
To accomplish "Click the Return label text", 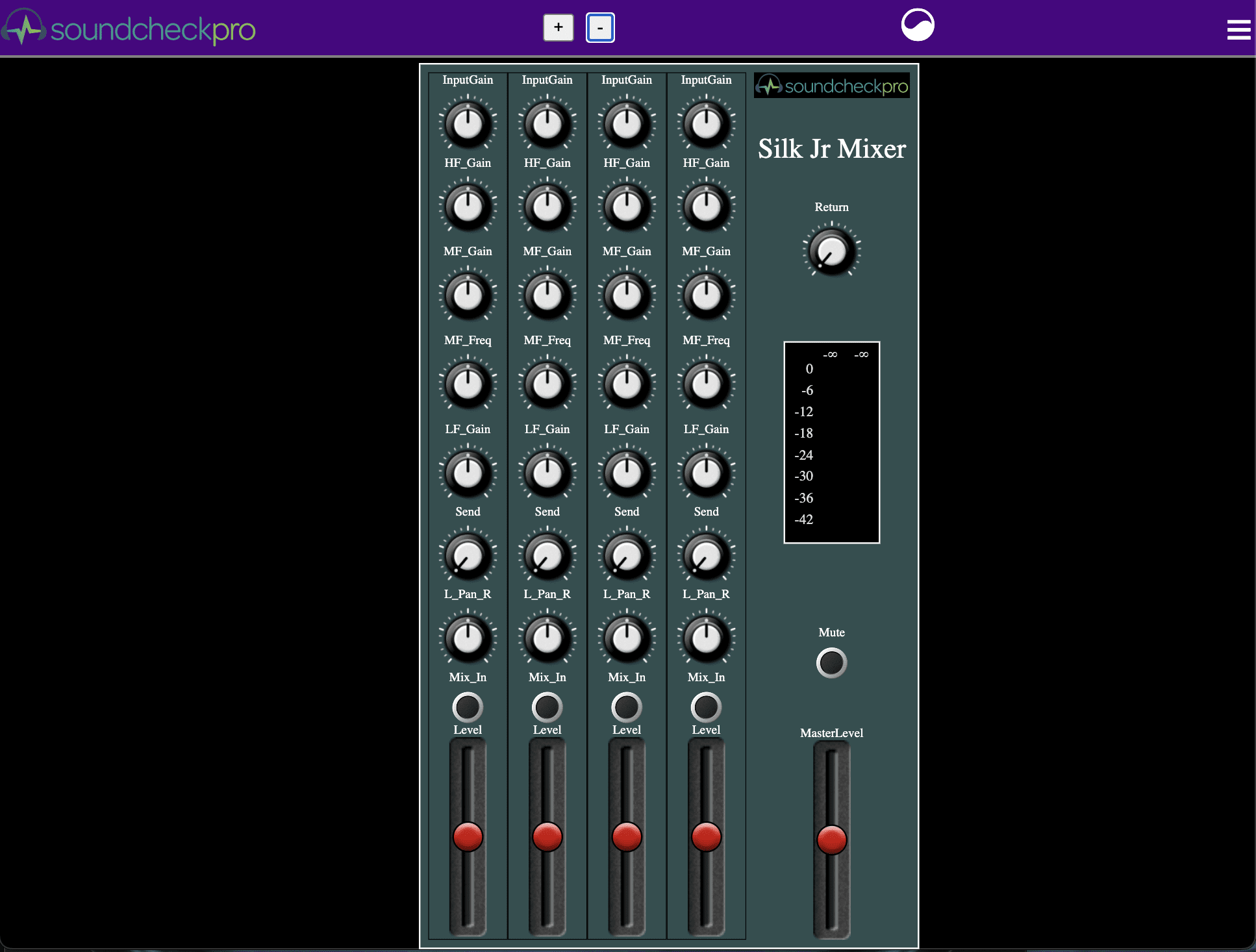I will [831, 207].
